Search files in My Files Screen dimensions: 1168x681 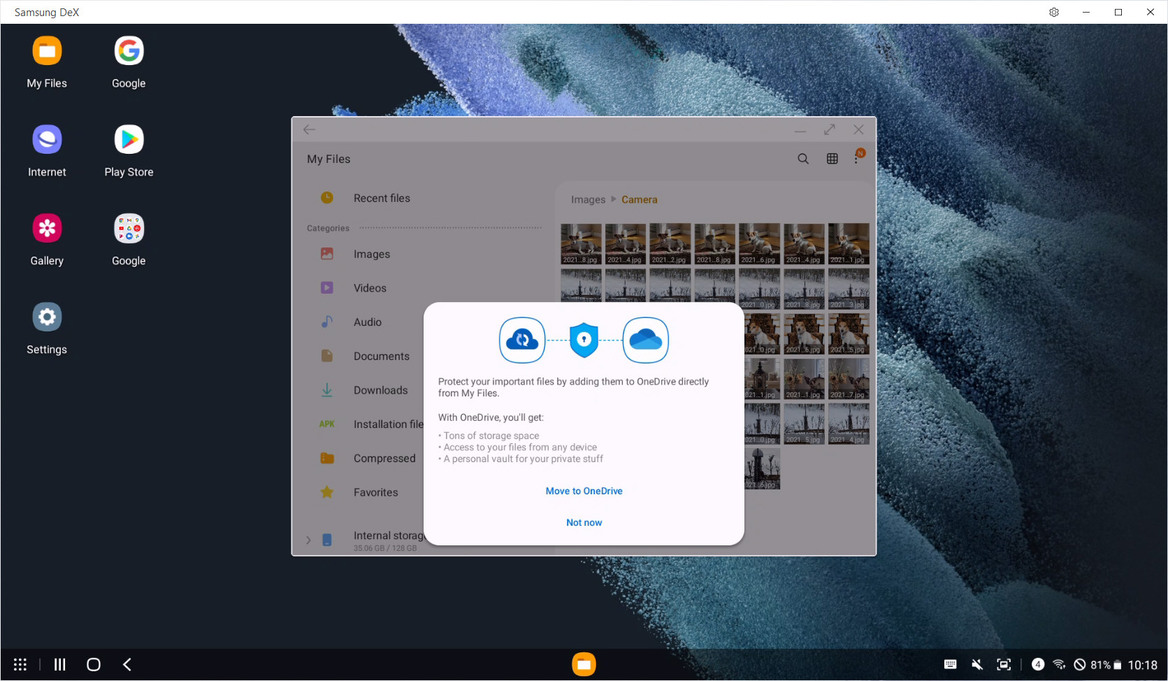click(803, 159)
